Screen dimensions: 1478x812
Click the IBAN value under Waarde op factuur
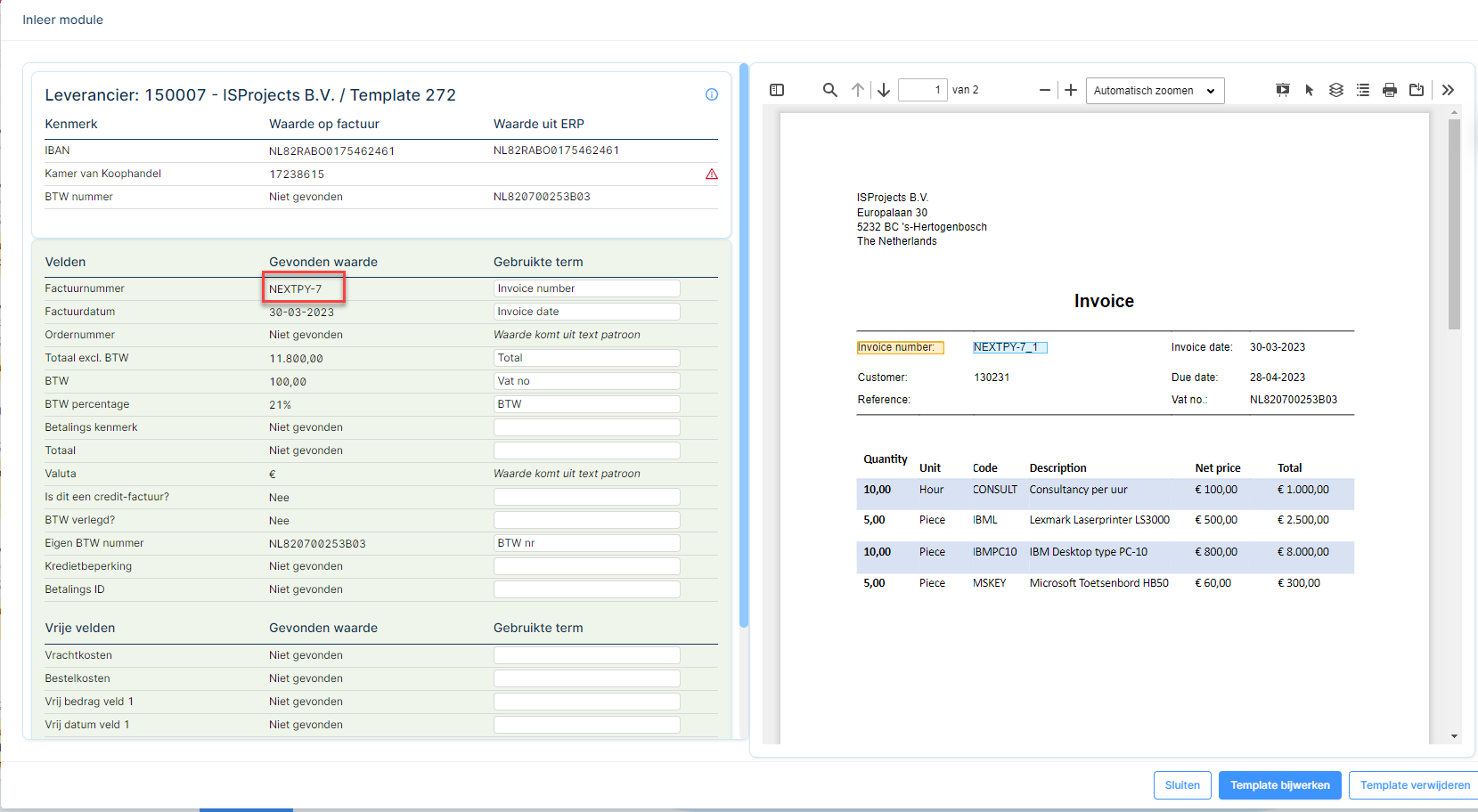(x=331, y=151)
